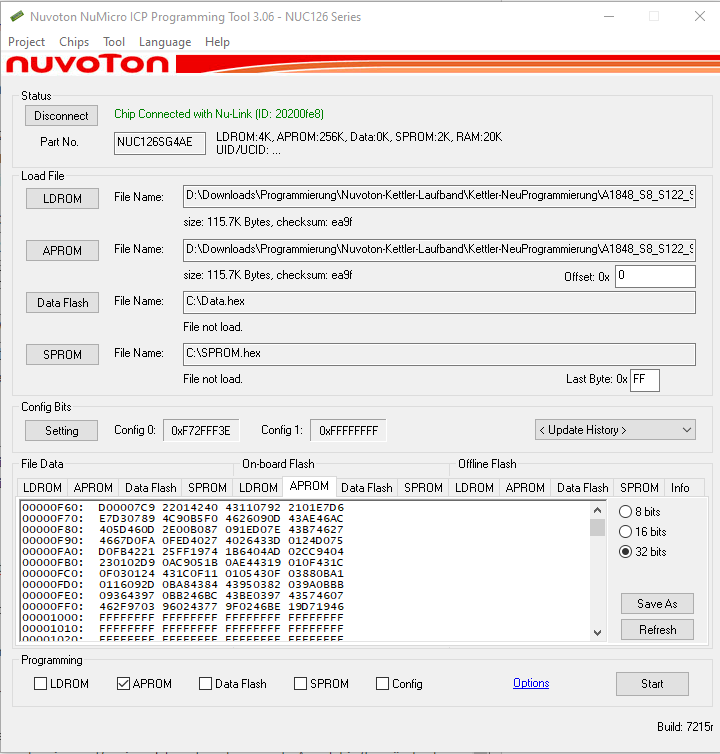
Task: Switch to Offline Flash LDROM tab
Action: [474, 488]
